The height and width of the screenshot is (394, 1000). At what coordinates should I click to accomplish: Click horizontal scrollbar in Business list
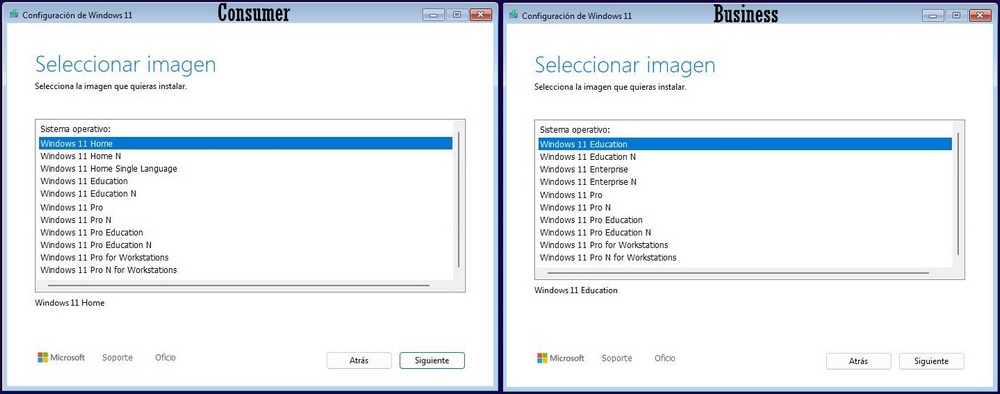pyautogui.click(x=738, y=272)
